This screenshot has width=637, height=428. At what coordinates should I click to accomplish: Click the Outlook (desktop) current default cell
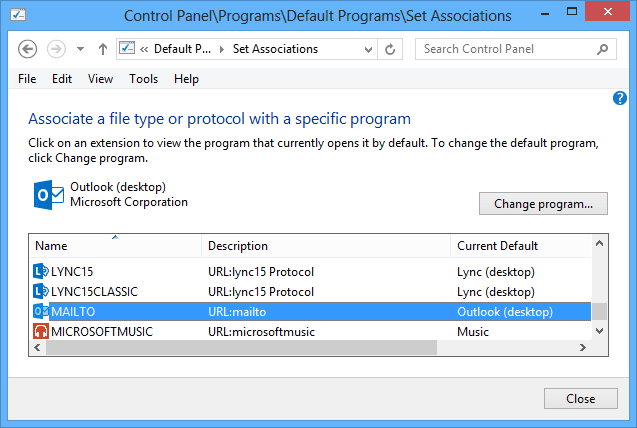tap(505, 311)
